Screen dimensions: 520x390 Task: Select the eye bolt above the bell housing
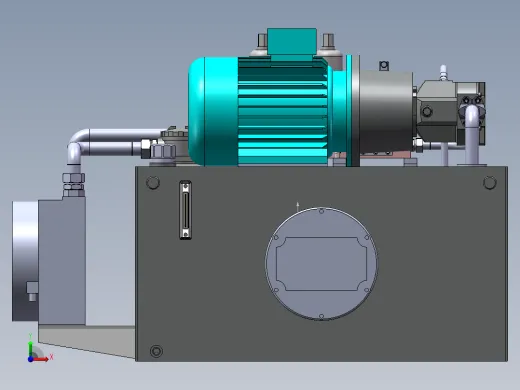pyautogui.click(x=384, y=66)
